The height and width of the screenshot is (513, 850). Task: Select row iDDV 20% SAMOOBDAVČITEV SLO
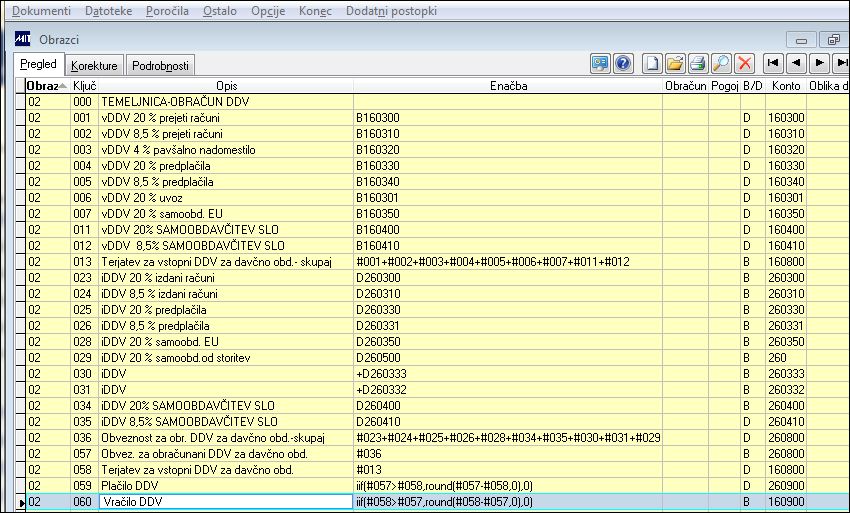437,406
